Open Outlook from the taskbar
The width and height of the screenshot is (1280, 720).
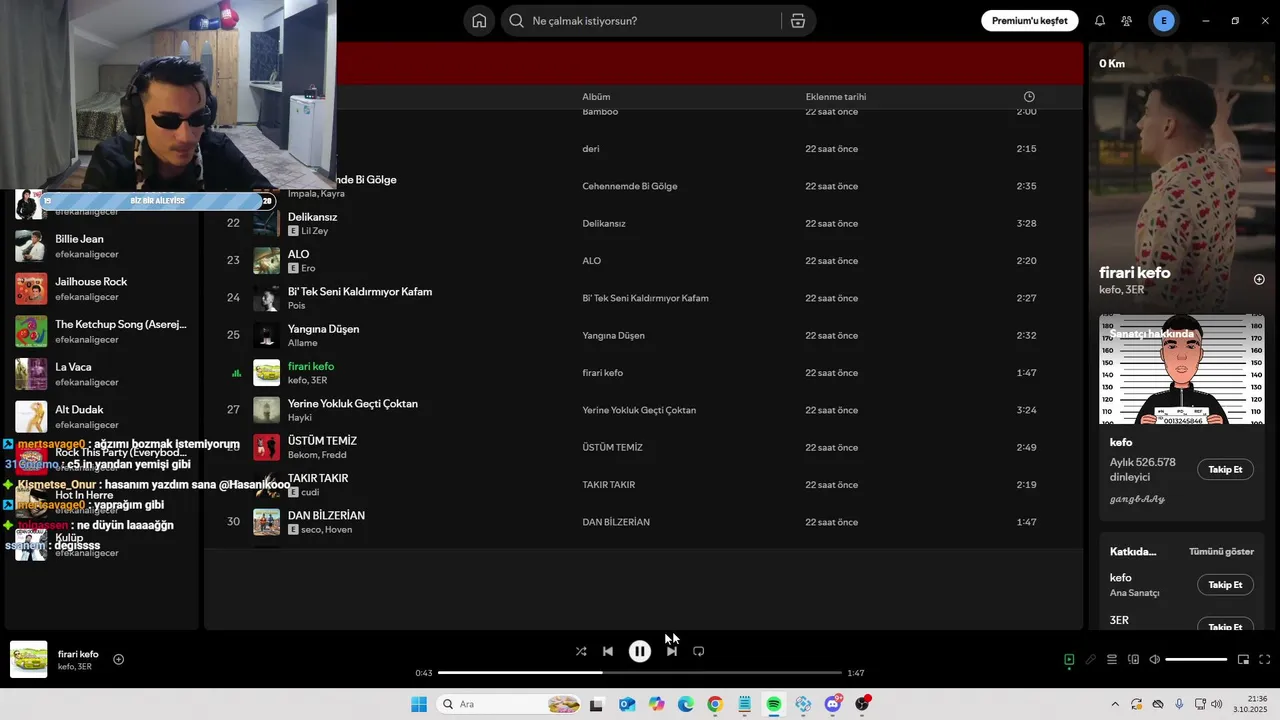click(x=627, y=704)
